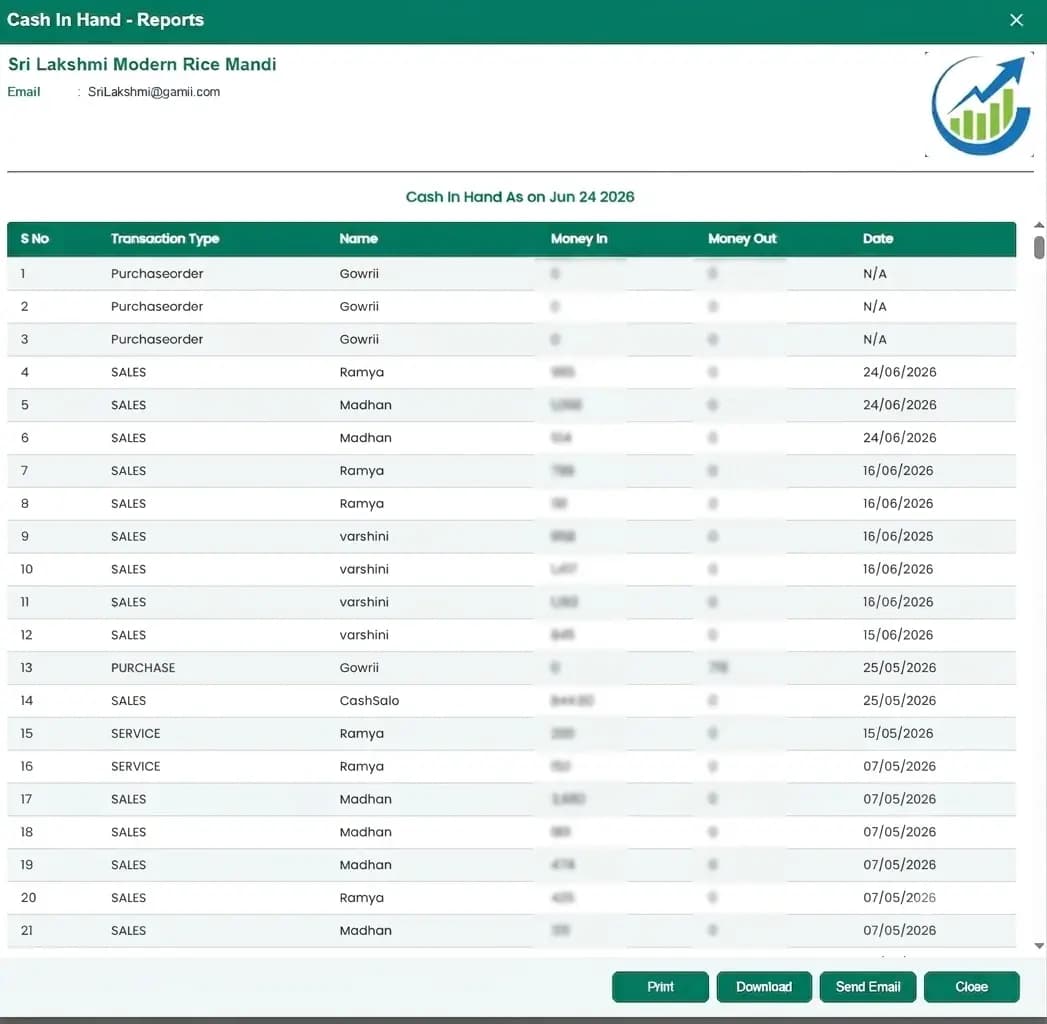
Task: Click the Cash In Hand As on Jun 24 2026 heading
Action: pos(520,197)
